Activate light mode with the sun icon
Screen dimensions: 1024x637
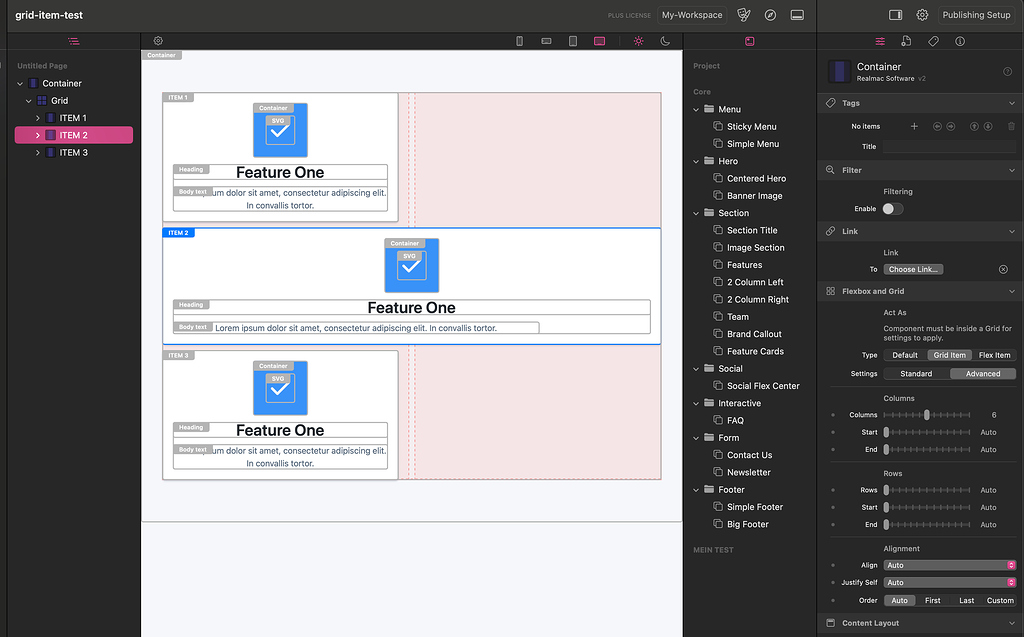[x=638, y=41]
